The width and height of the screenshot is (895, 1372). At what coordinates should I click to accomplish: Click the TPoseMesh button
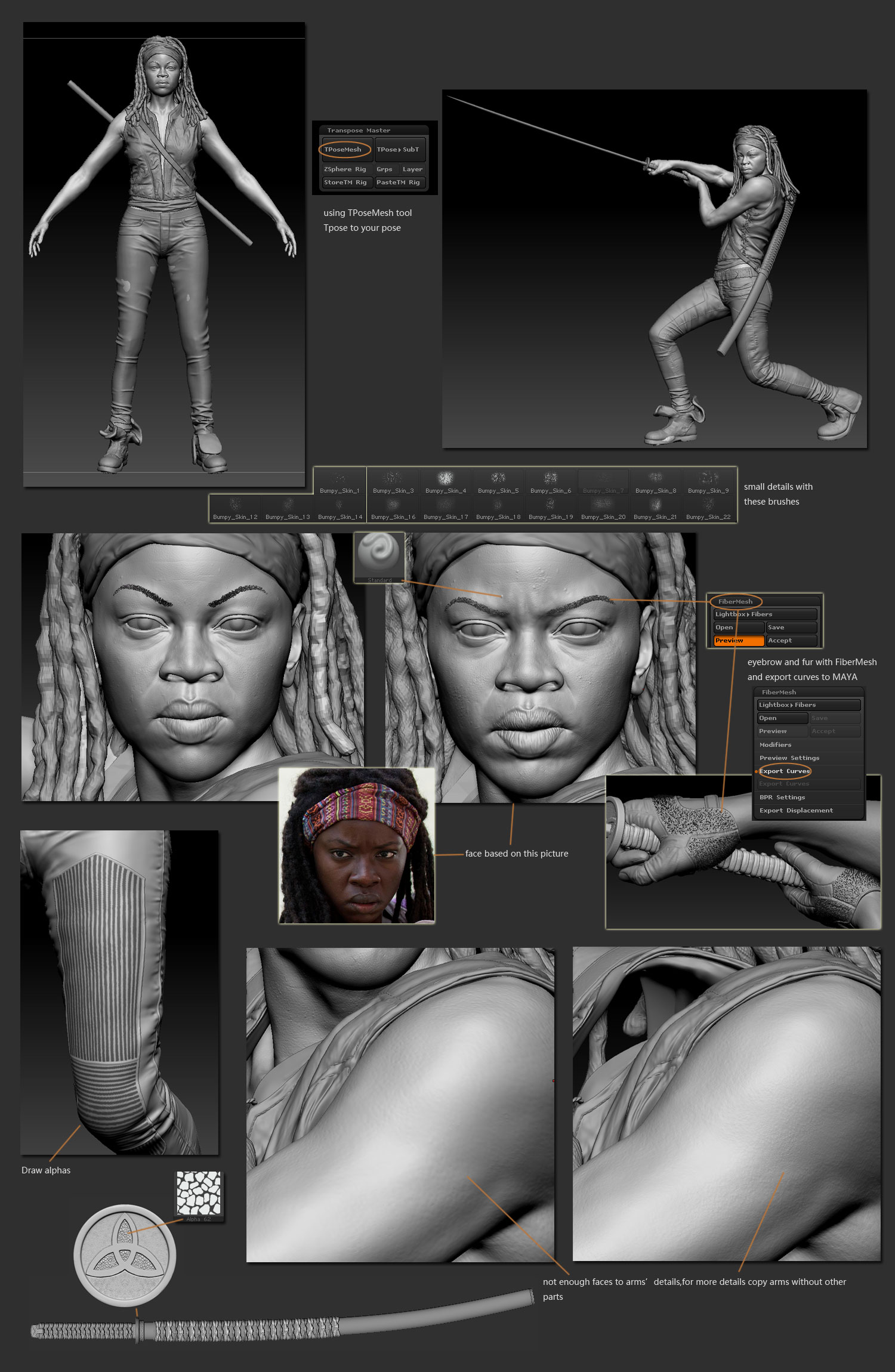coord(347,150)
